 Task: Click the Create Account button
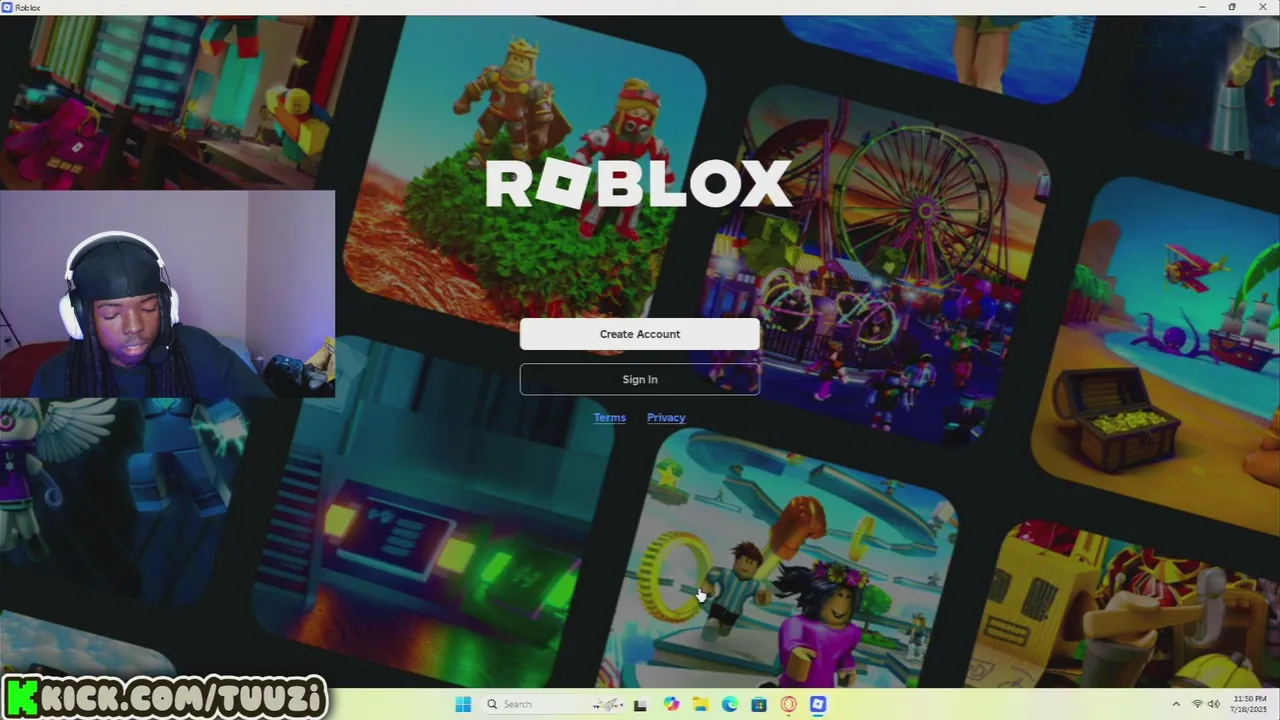(640, 334)
